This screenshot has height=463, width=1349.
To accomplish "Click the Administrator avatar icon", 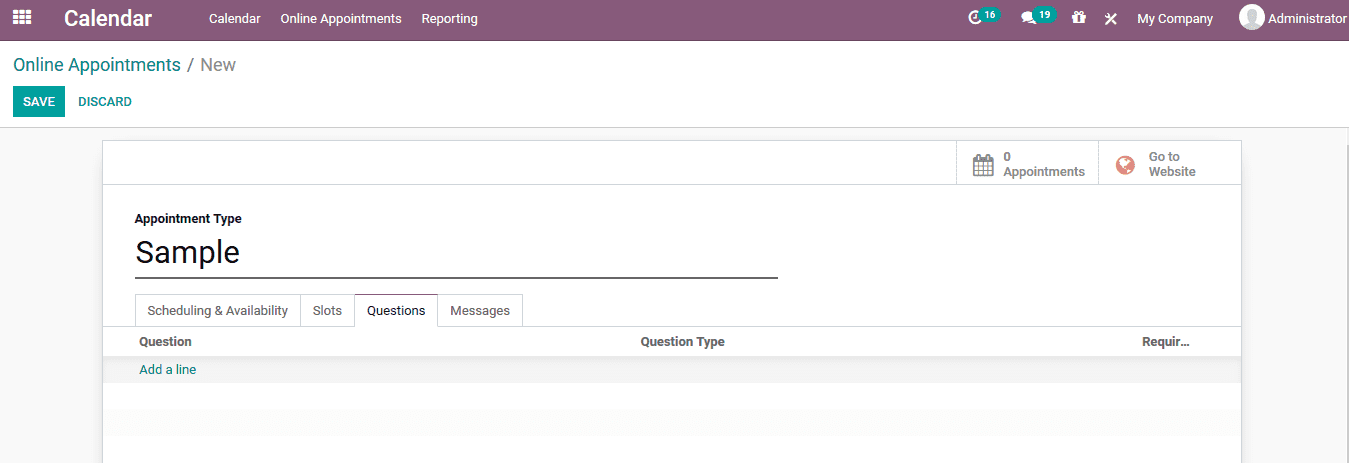I will click(1251, 18).
